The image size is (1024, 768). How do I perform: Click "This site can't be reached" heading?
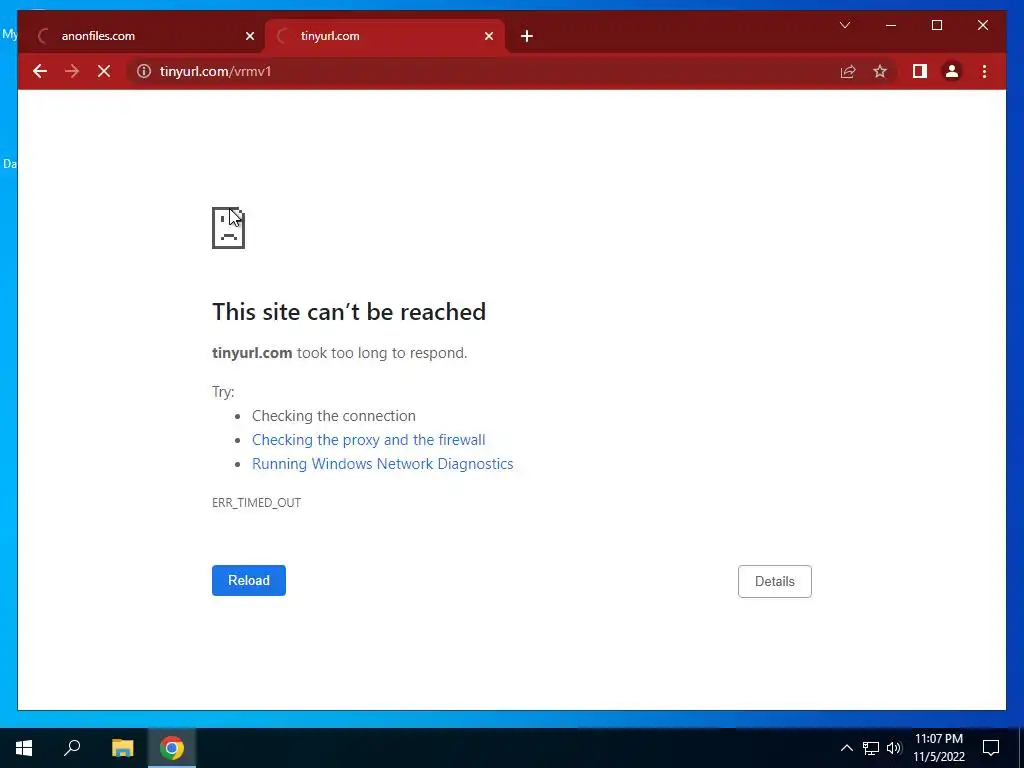[x=349, y=312]
